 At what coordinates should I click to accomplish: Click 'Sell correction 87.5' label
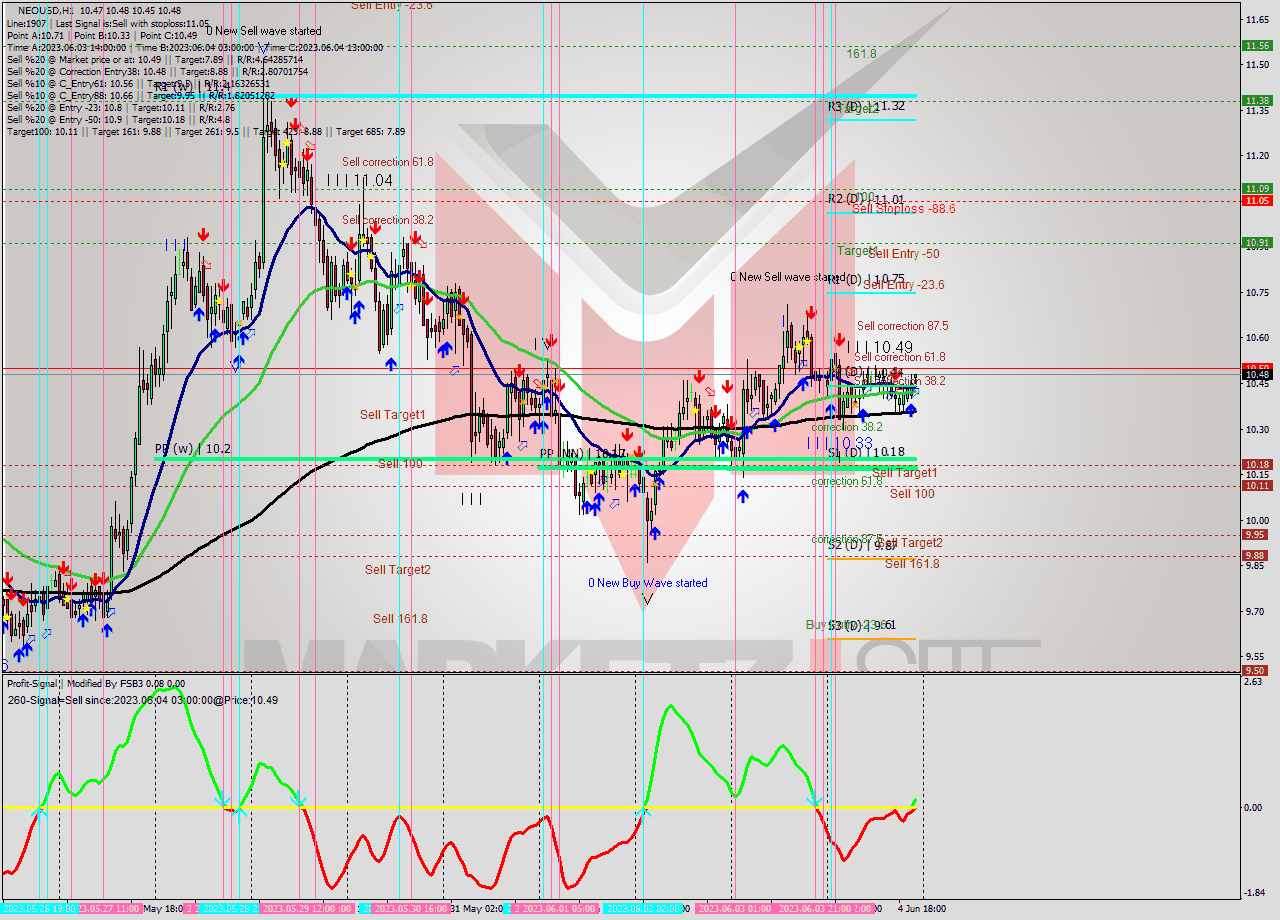click(x=903, y=326)
